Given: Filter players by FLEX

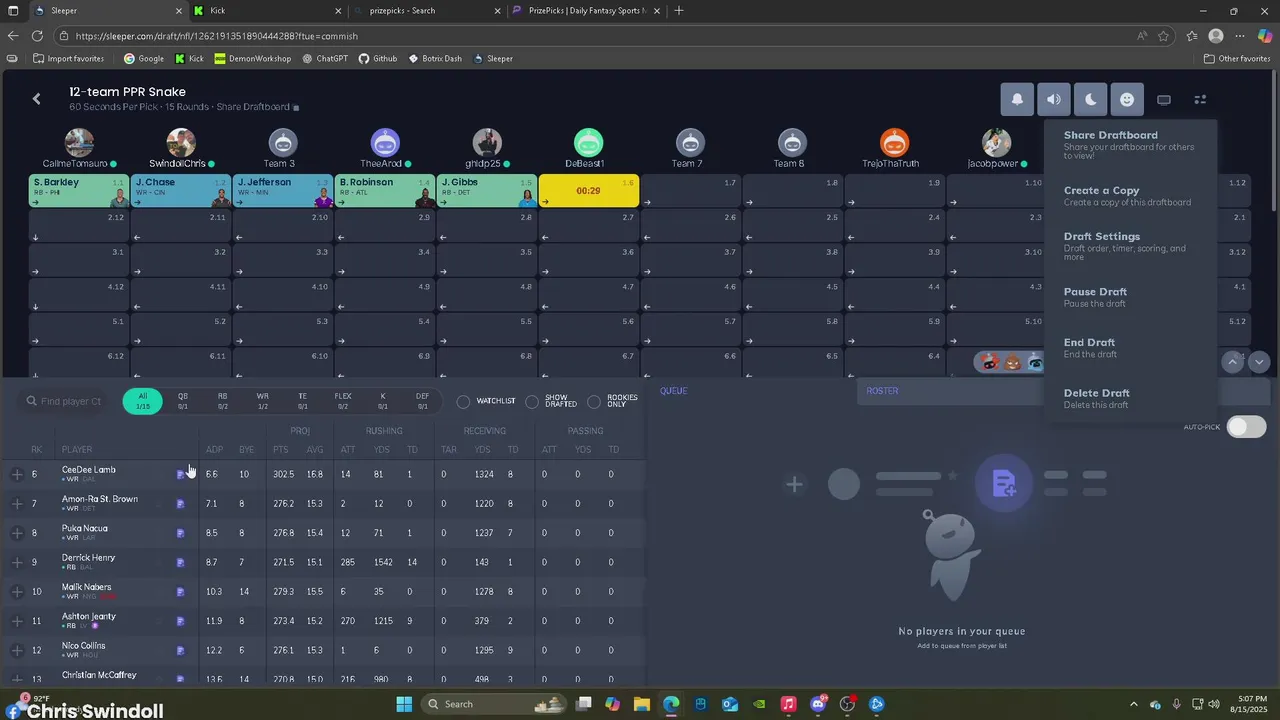Looking at the screenshot, I should pyautogui.click(x=343, y=401).
